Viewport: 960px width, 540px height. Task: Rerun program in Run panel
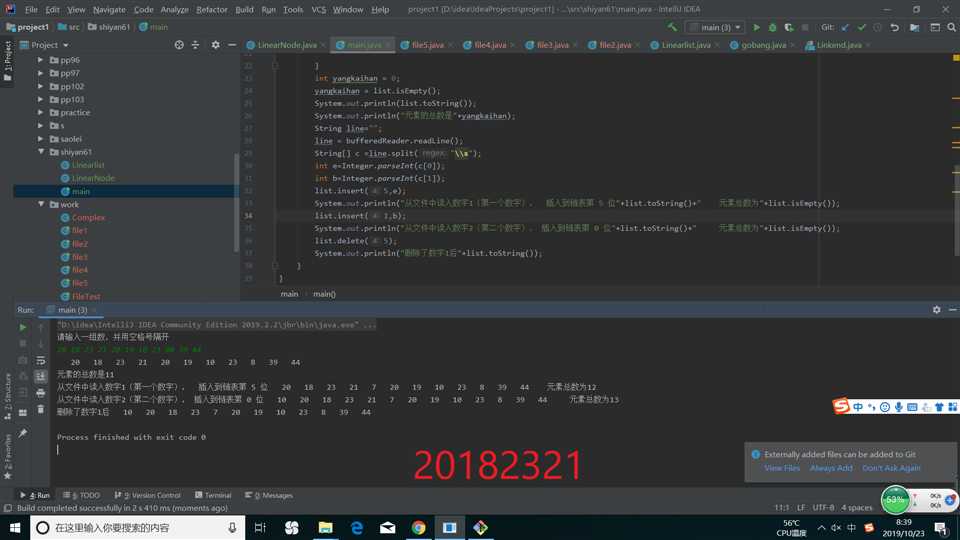(x=23, y=328)
